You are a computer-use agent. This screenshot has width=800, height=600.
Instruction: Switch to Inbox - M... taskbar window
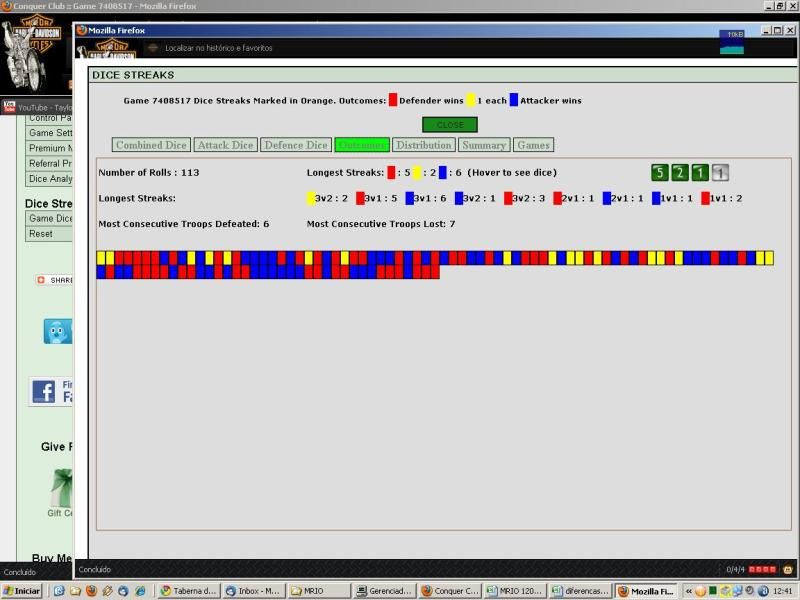254,591
